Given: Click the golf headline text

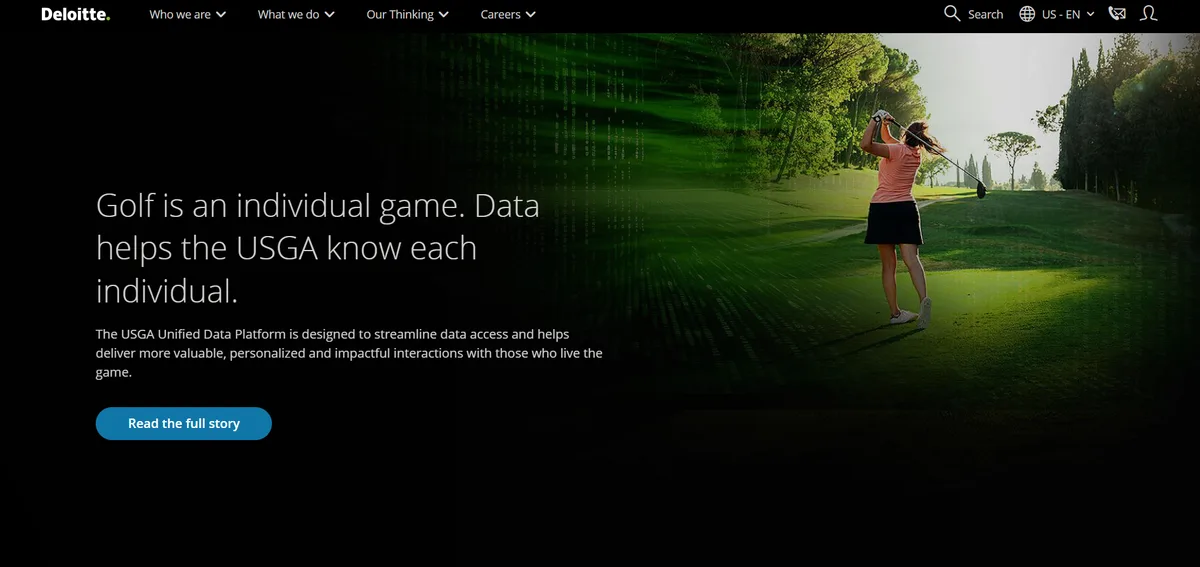Looking at the screenshot, I should tap(318, 248).
